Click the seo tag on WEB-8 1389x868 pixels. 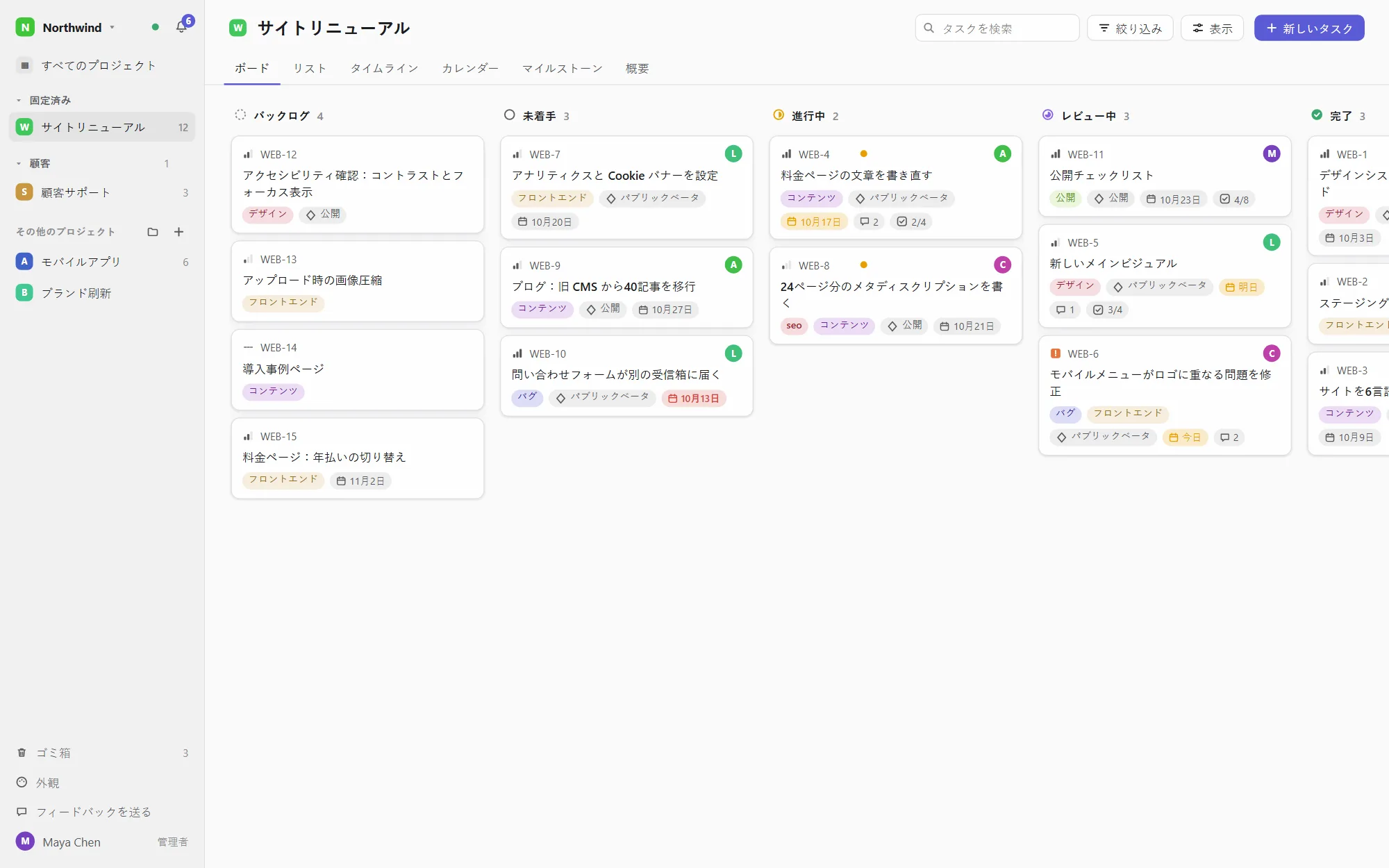[795, 326]
